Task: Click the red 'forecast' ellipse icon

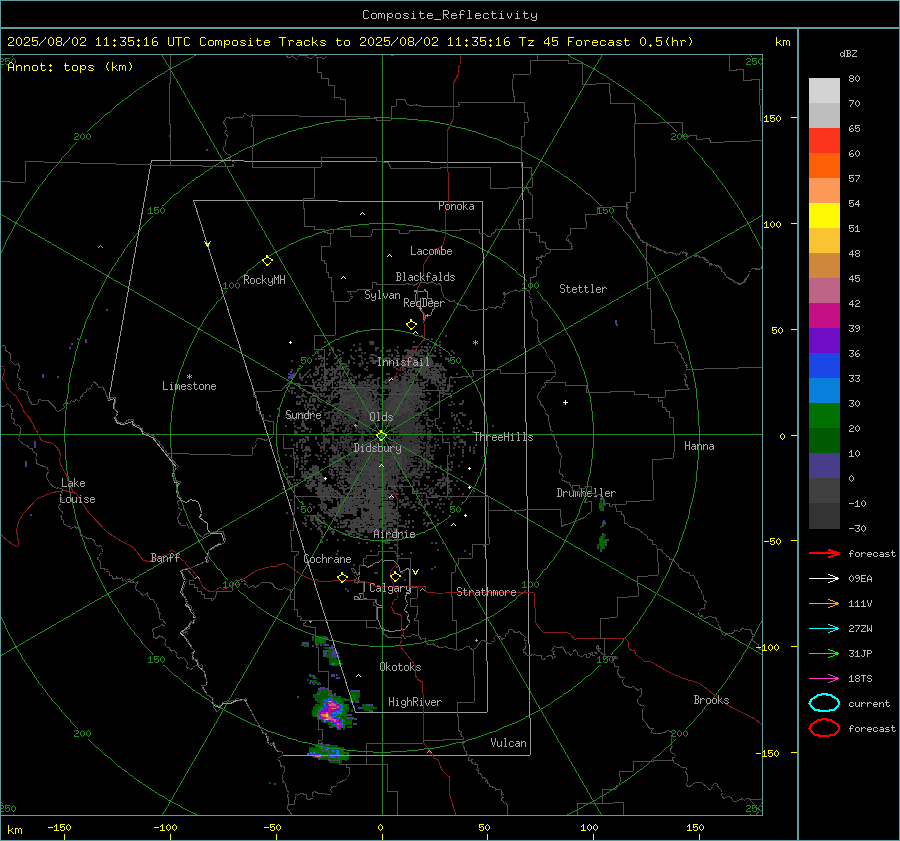Action: [x=824, y=728]
